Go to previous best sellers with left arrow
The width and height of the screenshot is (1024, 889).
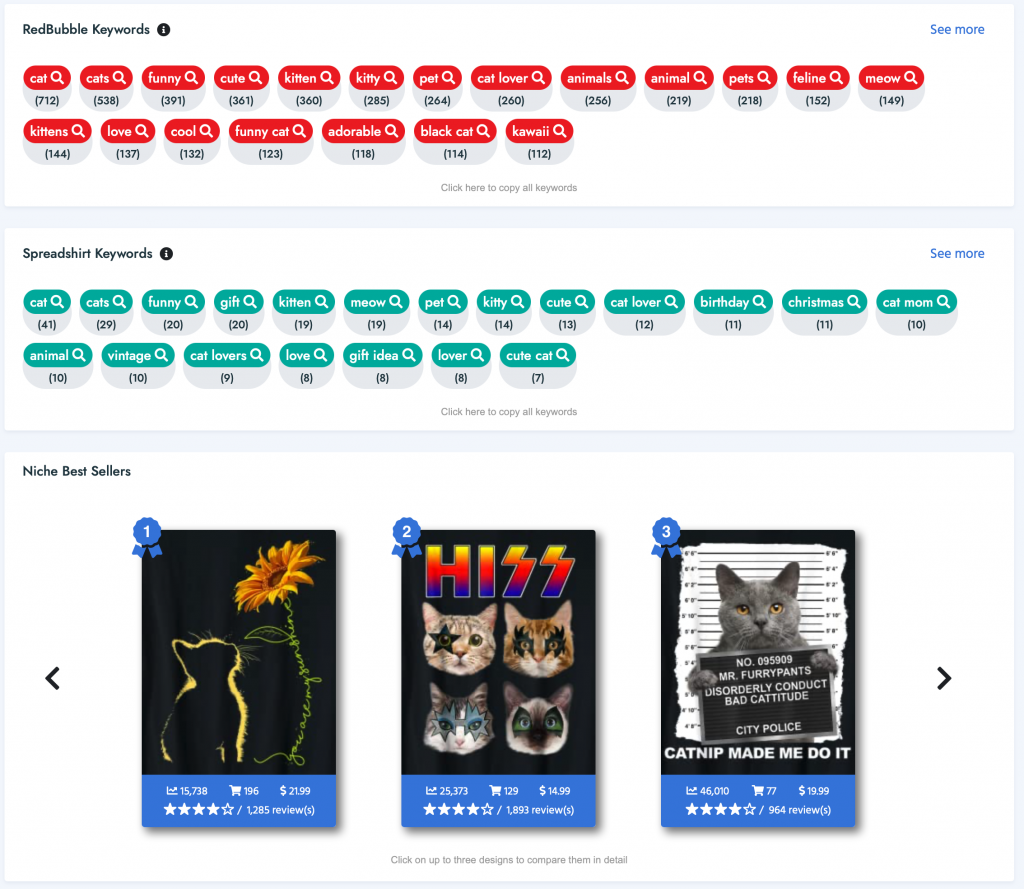(52, 678)
